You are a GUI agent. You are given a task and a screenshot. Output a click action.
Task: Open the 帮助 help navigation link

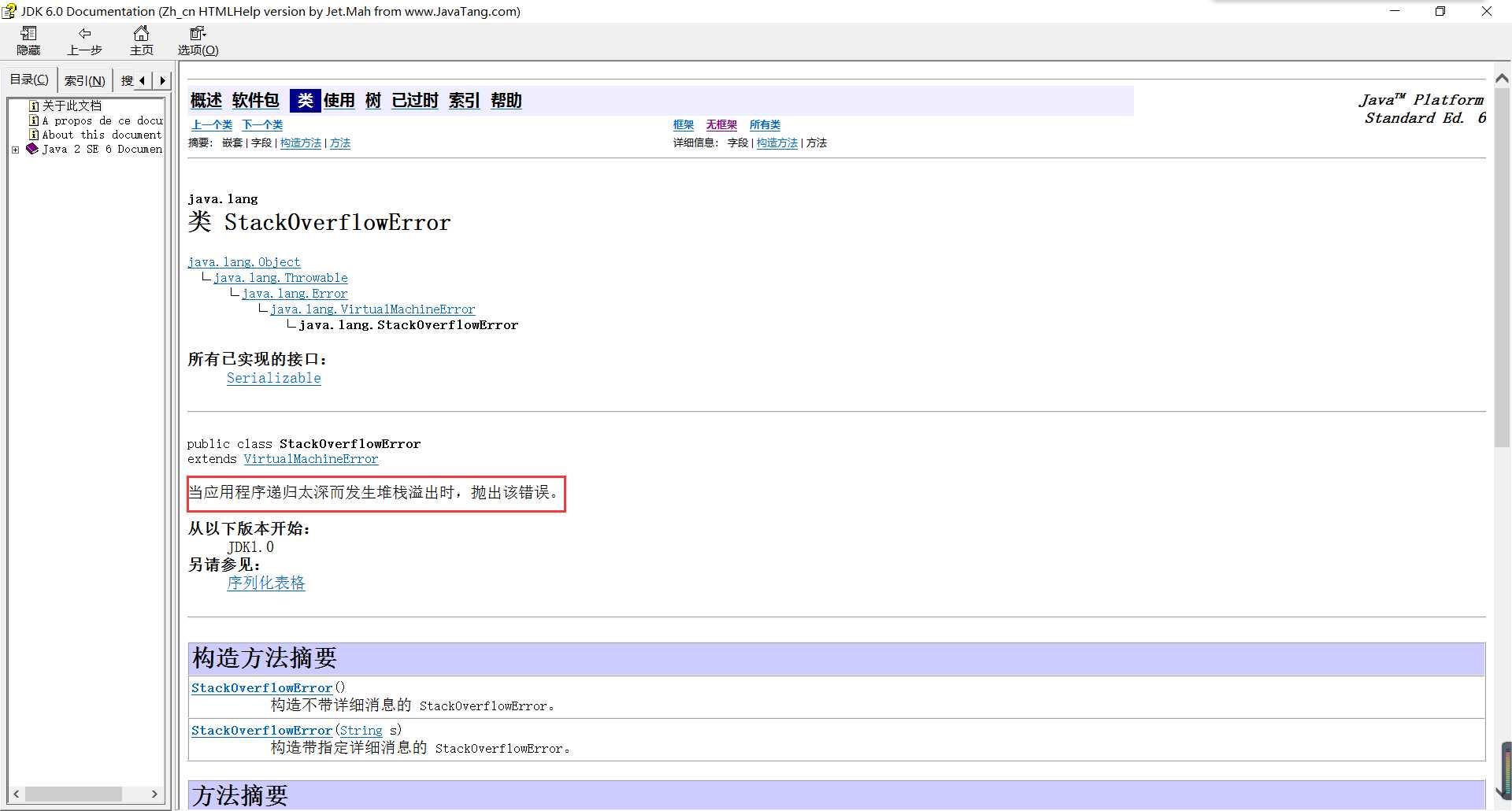coord(506,100)
